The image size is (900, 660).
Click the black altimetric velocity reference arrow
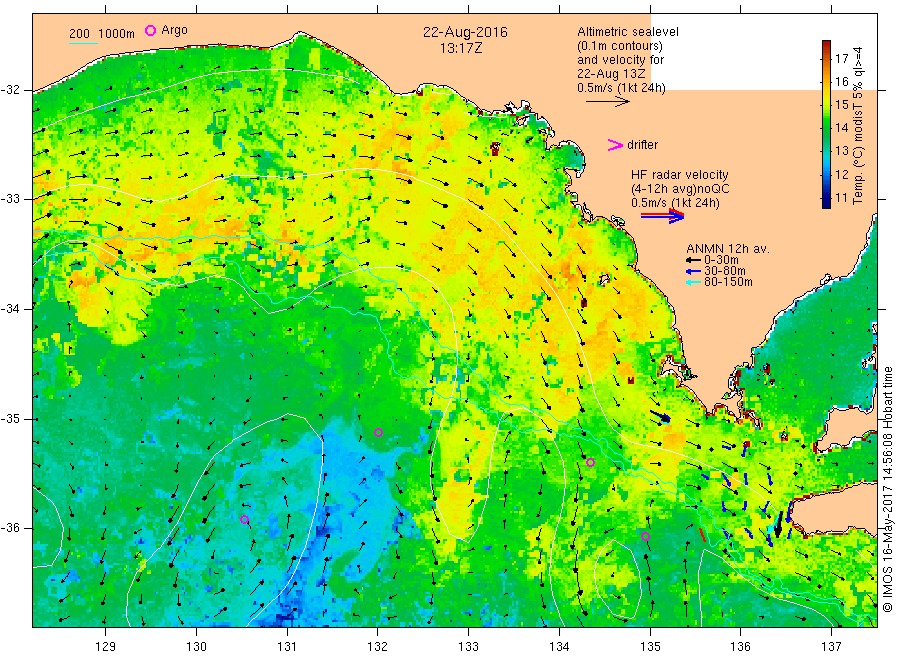(608, 102)
